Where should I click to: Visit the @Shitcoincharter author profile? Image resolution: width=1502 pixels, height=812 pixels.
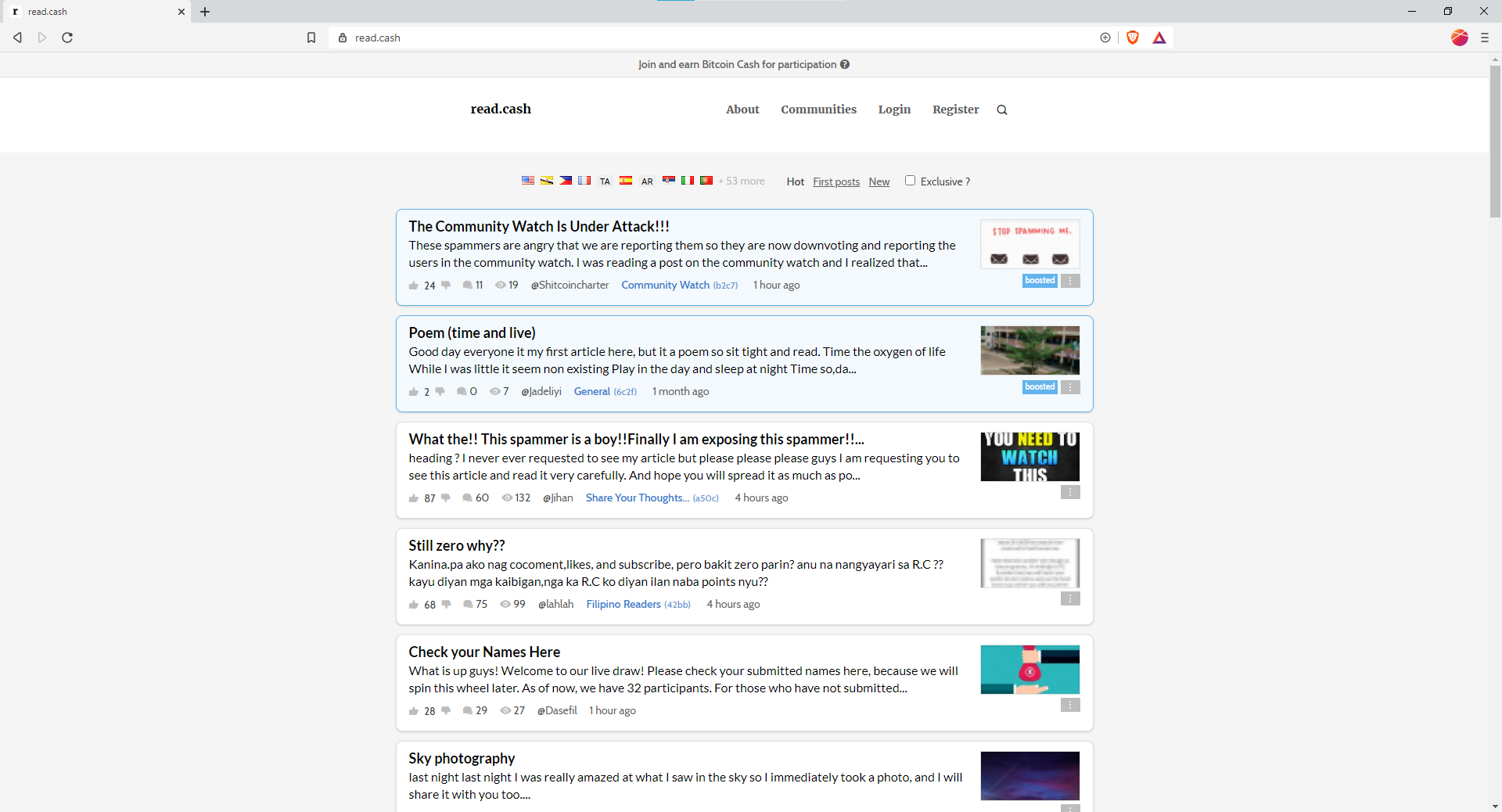click(570, 286)
